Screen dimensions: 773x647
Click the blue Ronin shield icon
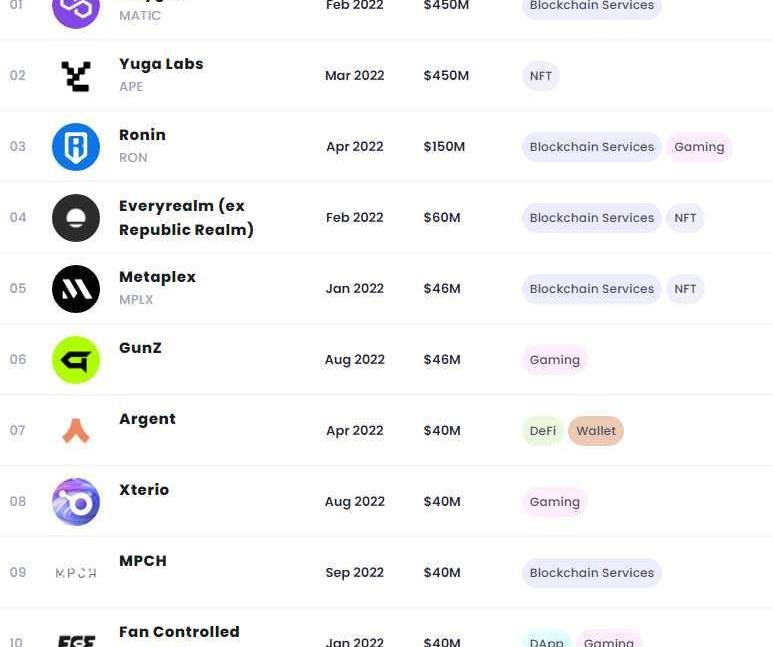tap(76, 147)
